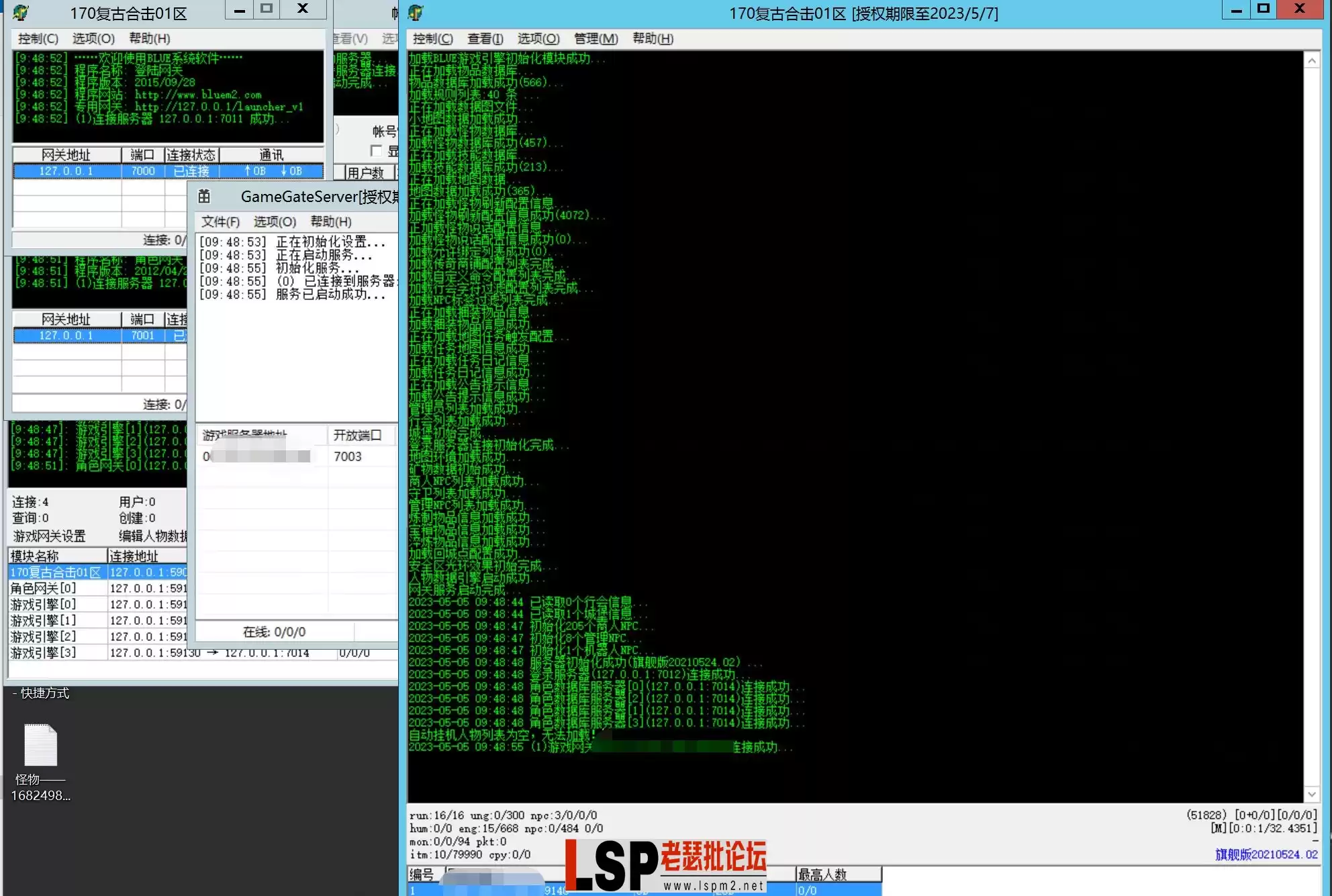
Task: Click the 在线: 0/0/0 status in GameGateServer
Action: click(274, 632)
